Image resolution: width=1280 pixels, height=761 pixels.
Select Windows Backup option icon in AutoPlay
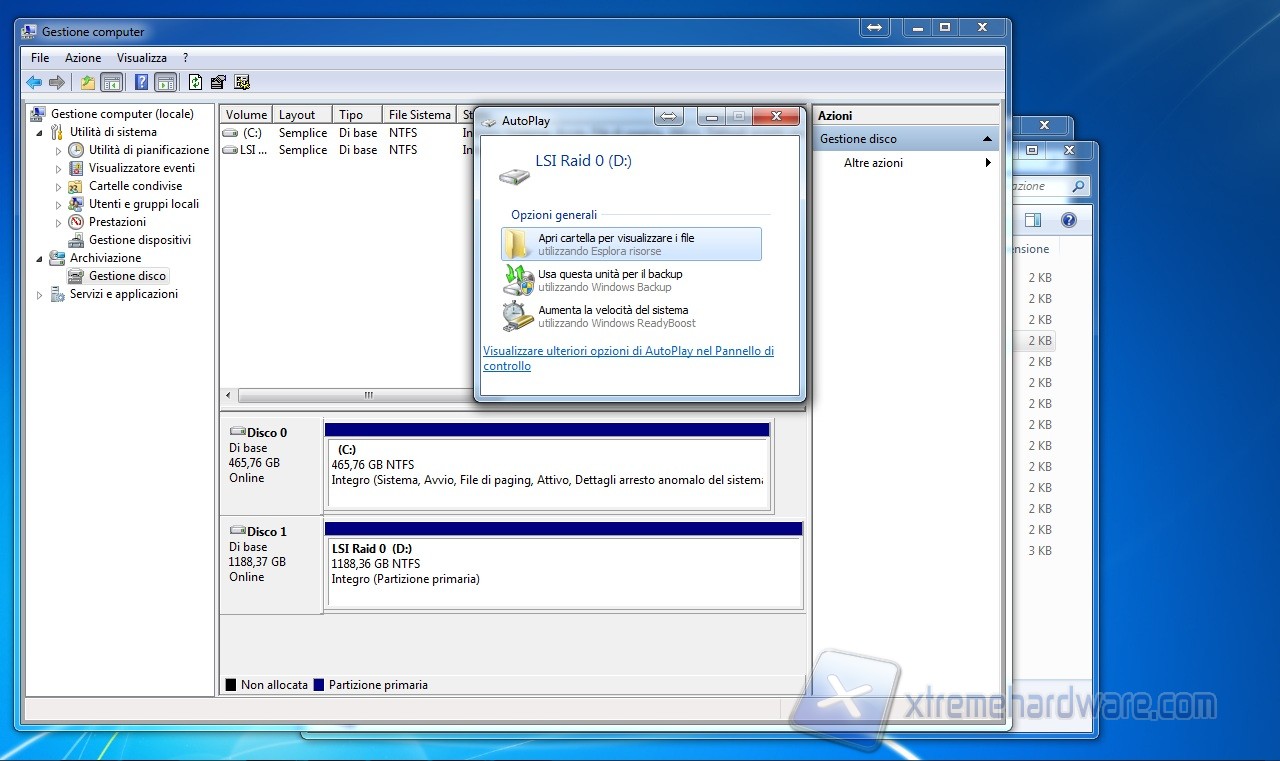click(x=518, y=280)
